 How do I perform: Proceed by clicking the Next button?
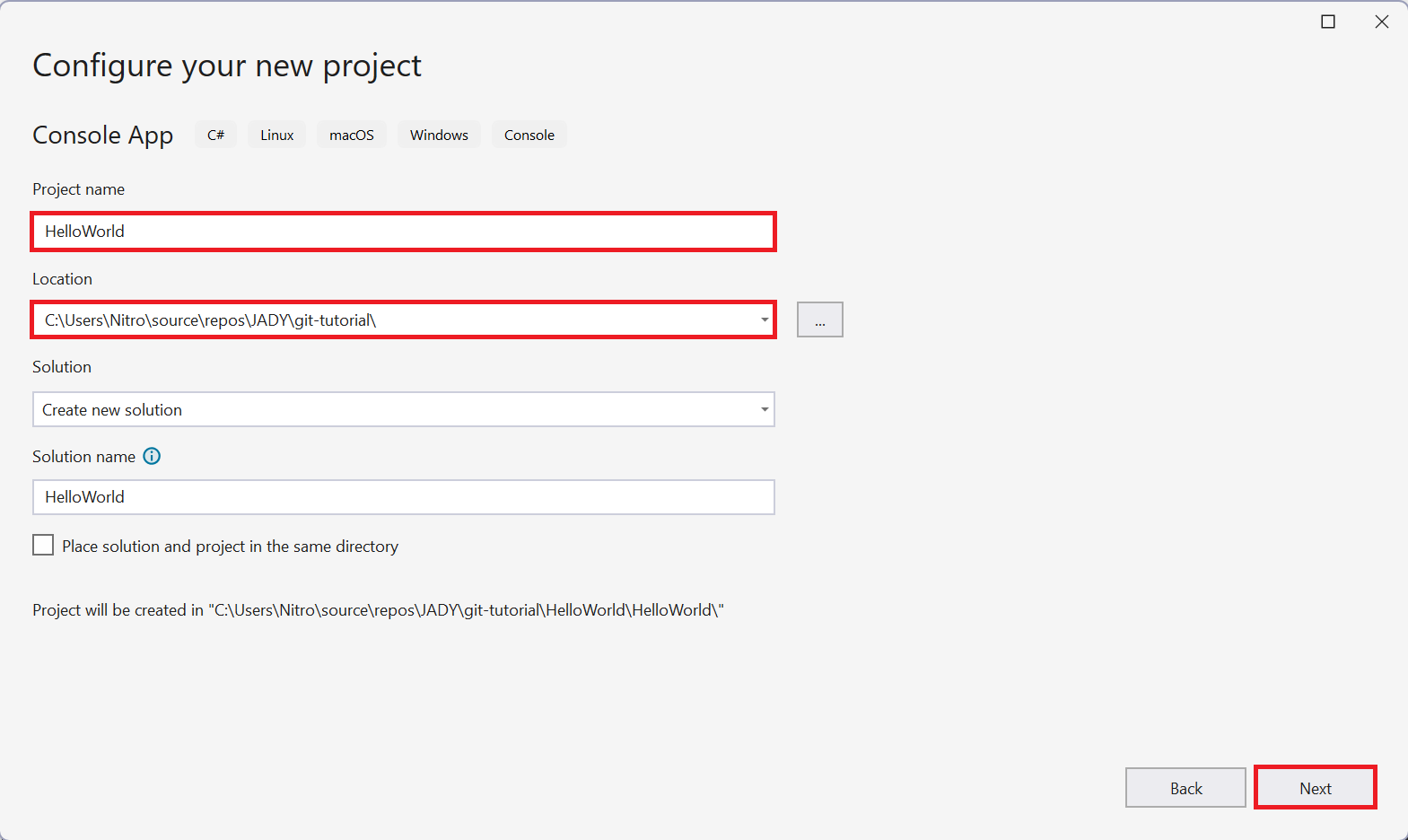point(1316,788)
